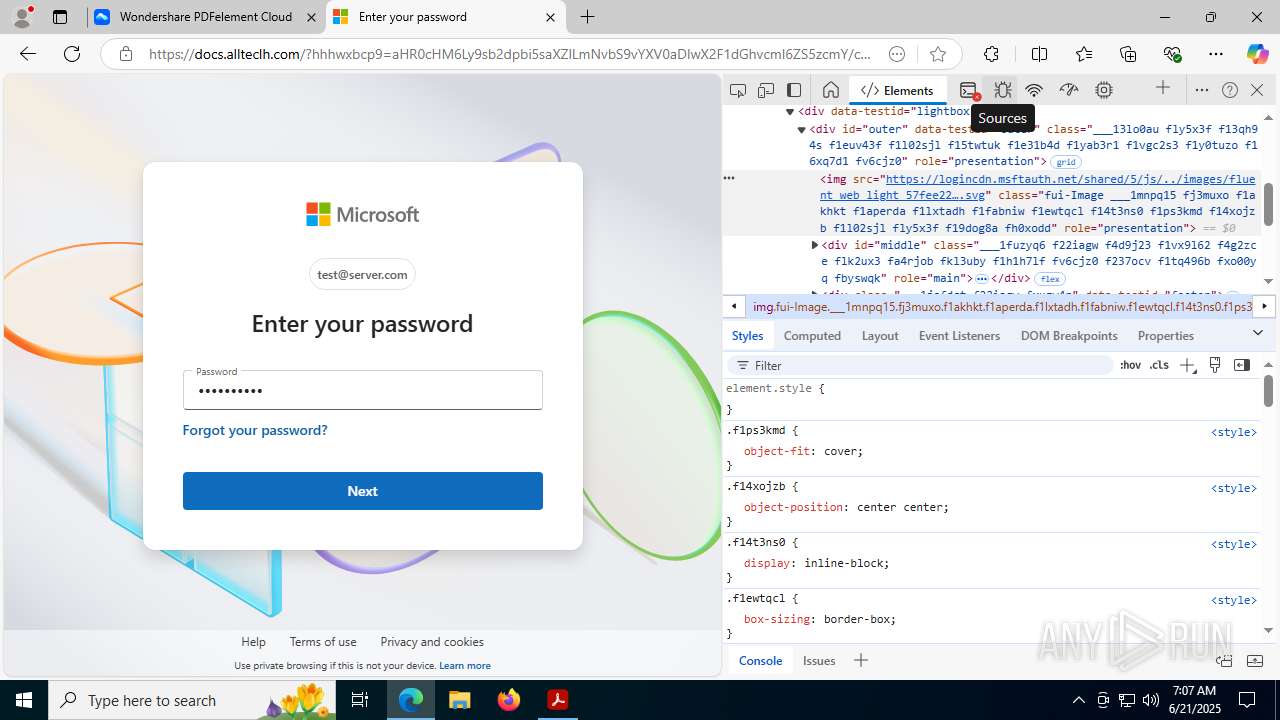Open Copilot icon in browser toolbar
The image size is (1280, 720).
click(x=1257, y=54)
